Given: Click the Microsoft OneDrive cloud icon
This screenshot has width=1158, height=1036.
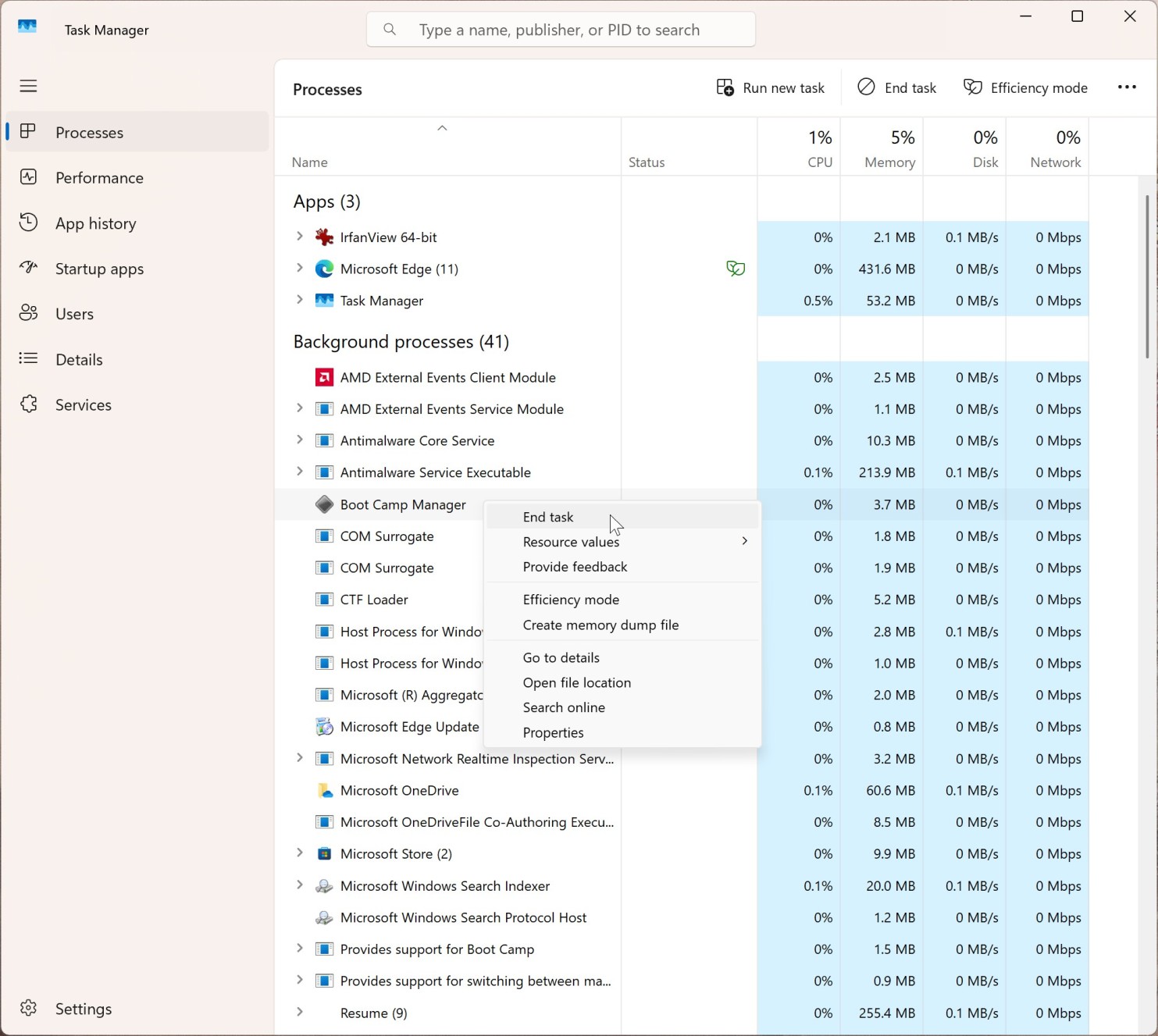Looking at the screenshot, I should click(x=324, y=791).
